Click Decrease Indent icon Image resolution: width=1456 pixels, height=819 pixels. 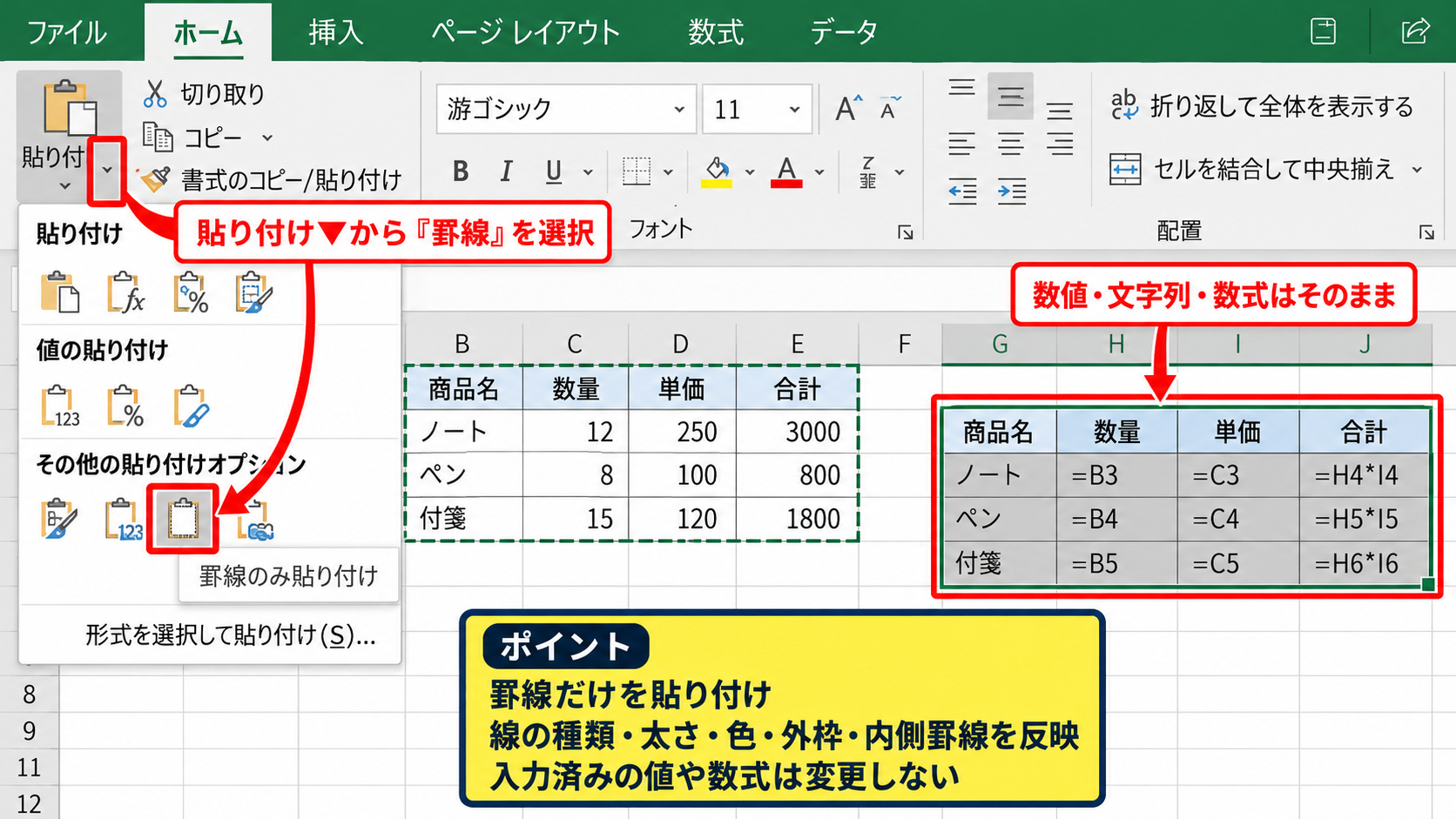[x=962, y=191]
